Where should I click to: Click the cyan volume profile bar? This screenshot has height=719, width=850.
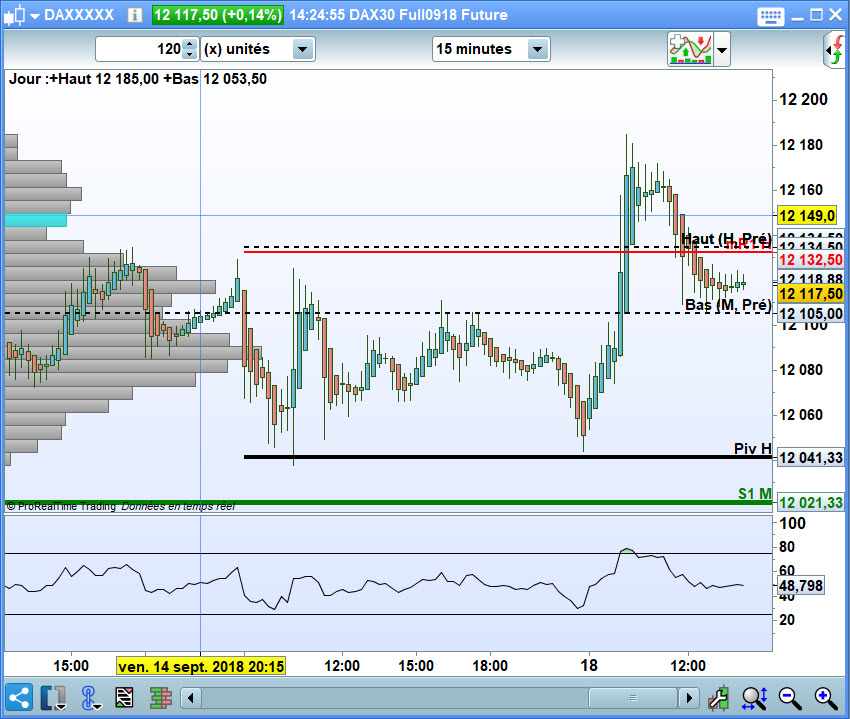36,220
